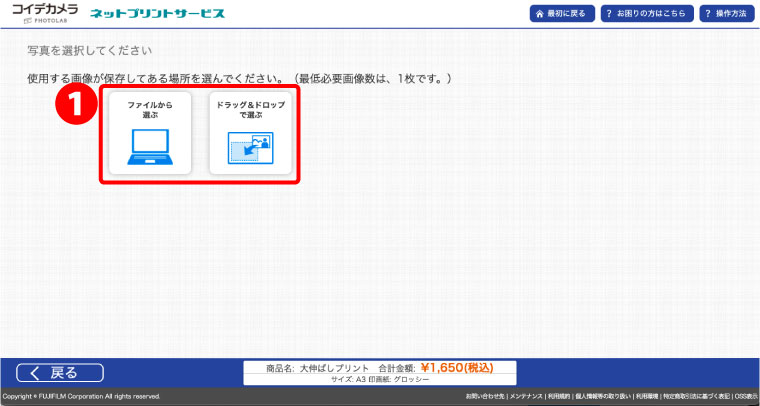Open the 利用環境 footer link
Screen dimensions: 760x406
point(647,397)
